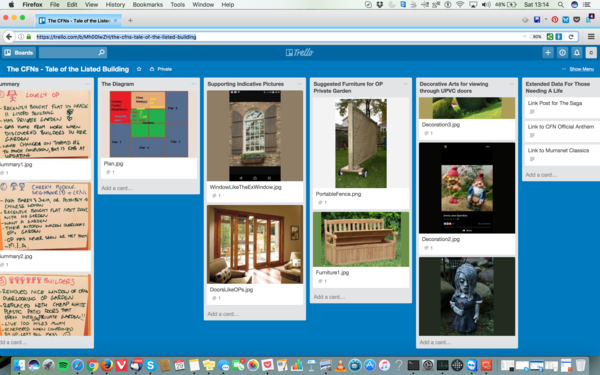Open iTunes from the dock
The image size is (600, 375).
(x=384, y=365)
